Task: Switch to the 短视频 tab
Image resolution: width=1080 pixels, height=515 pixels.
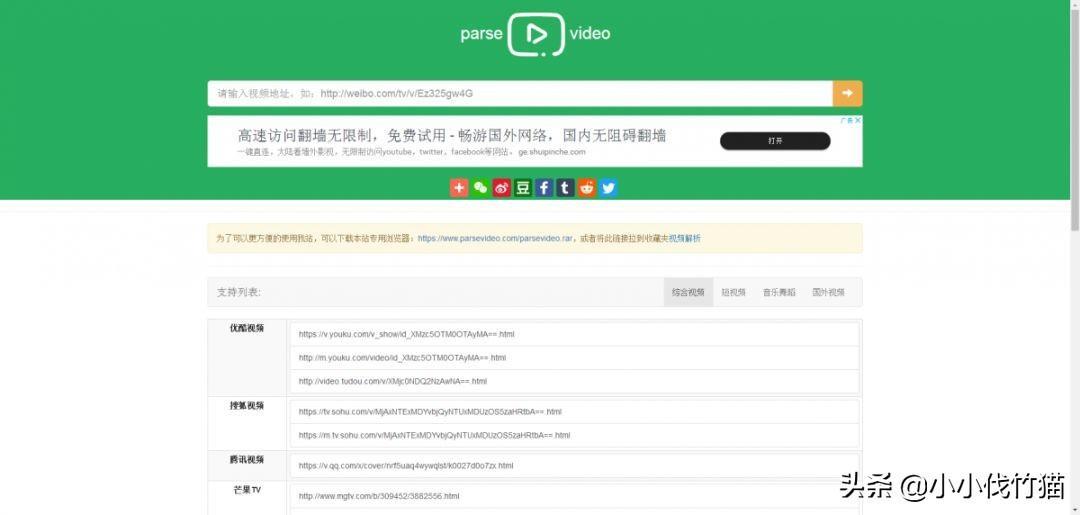Action: pos(734,292)
